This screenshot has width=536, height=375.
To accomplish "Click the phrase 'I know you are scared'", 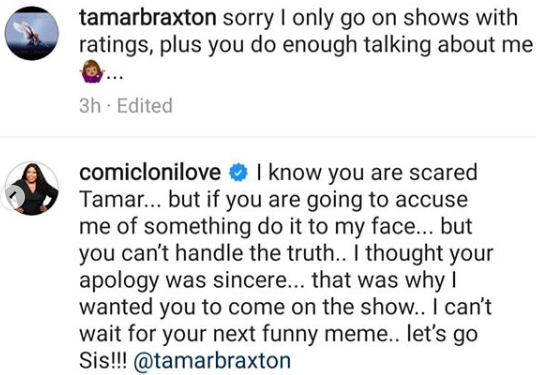I will (x=367, y=173).
